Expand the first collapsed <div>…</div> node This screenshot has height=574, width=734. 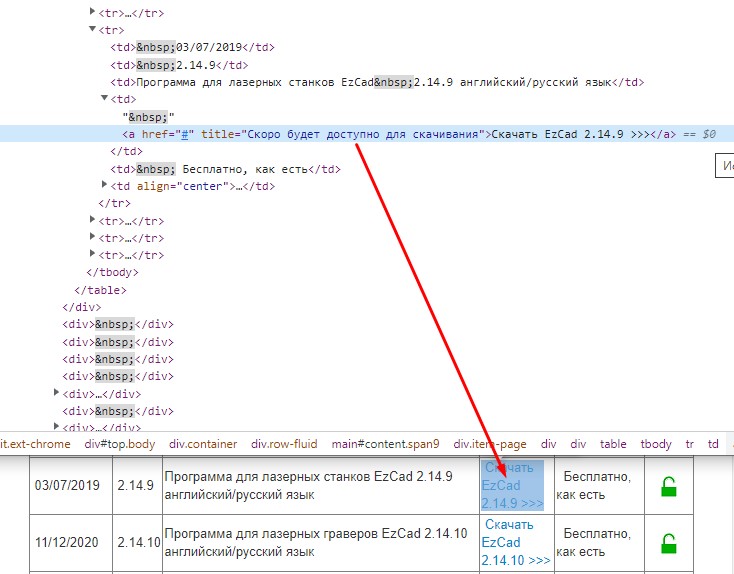coord(57,393)
